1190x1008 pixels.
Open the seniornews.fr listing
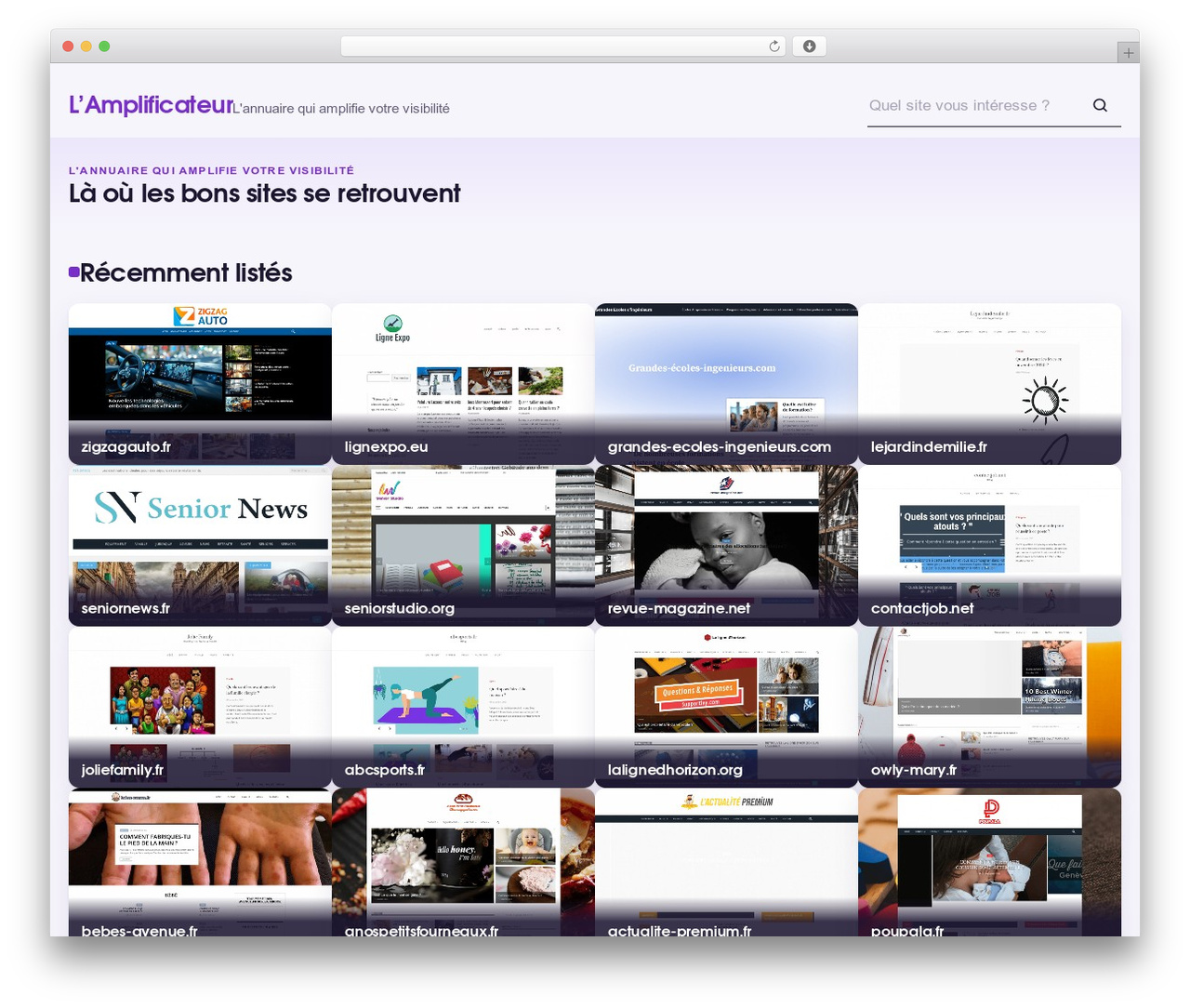point(200,546)
